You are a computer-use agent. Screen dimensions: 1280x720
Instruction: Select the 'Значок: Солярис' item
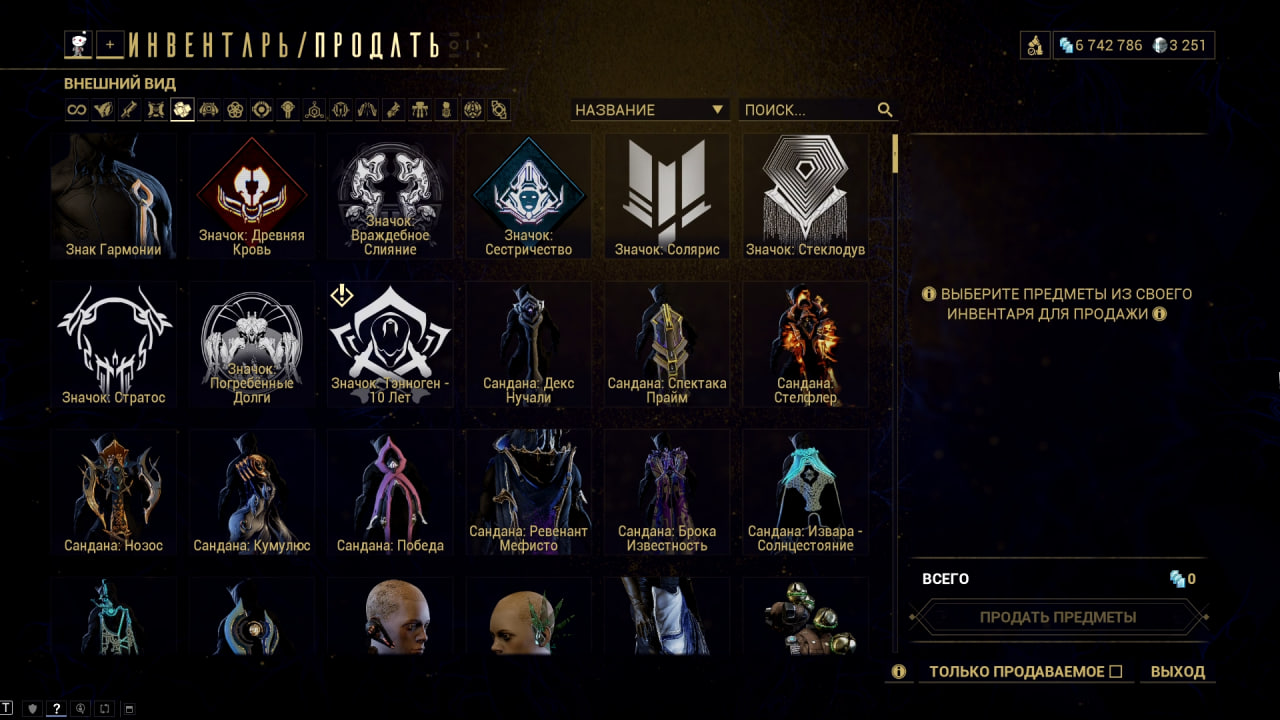(667, 196)
